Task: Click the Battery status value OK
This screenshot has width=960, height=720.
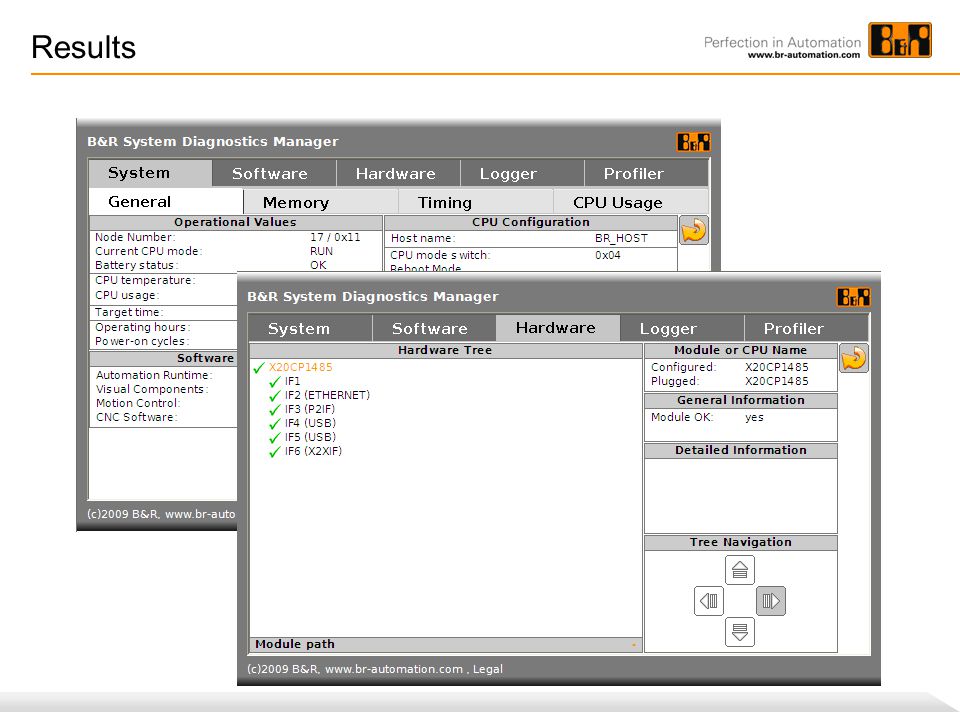Action: 318,265
